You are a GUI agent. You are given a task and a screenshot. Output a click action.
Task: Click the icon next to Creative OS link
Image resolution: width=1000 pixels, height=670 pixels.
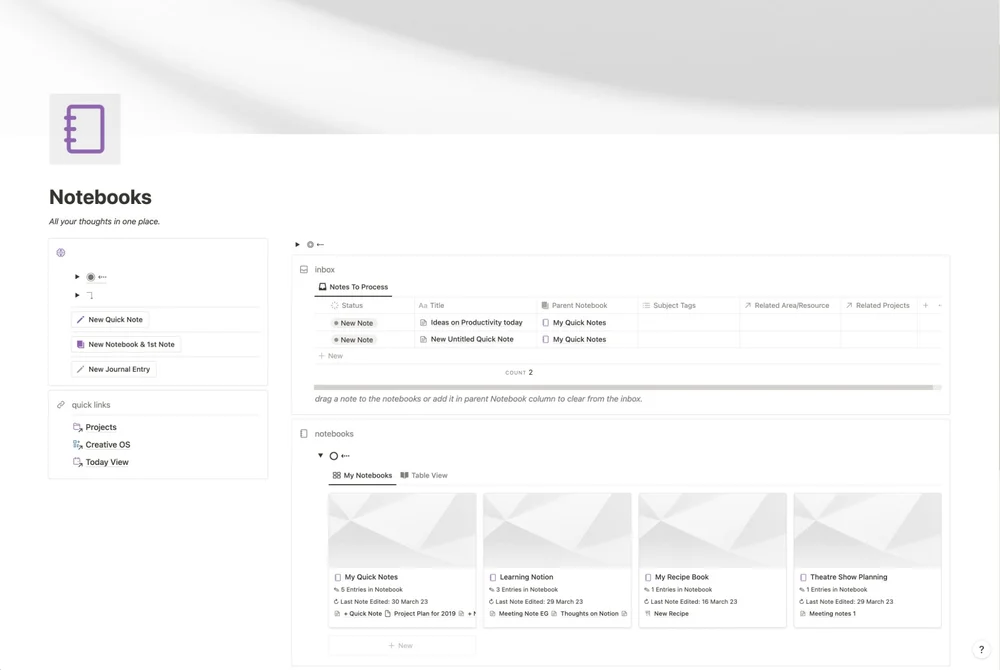coord(77,444)
